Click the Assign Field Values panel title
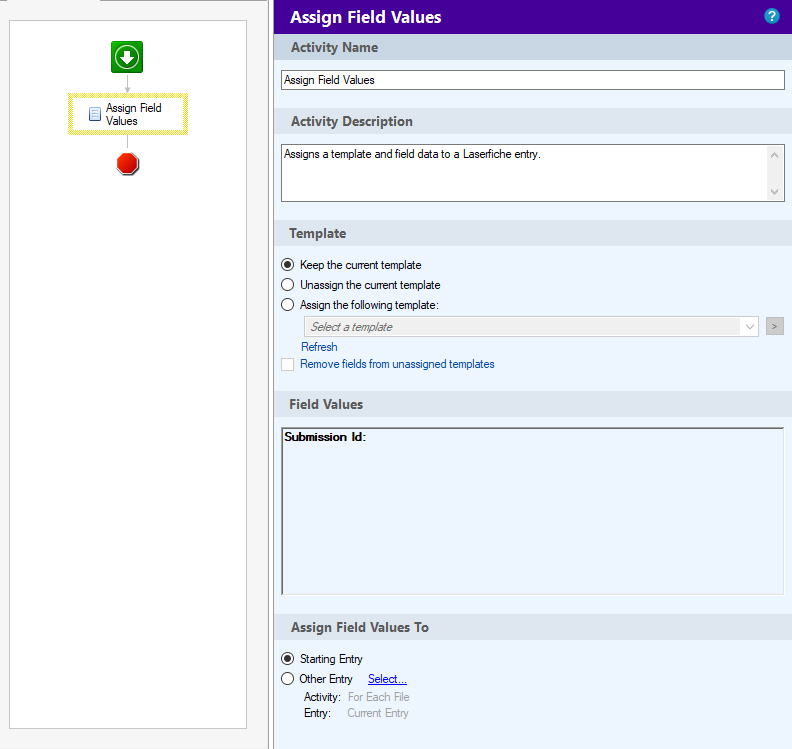This screenshot has width=792, height=749. point(365,17)
